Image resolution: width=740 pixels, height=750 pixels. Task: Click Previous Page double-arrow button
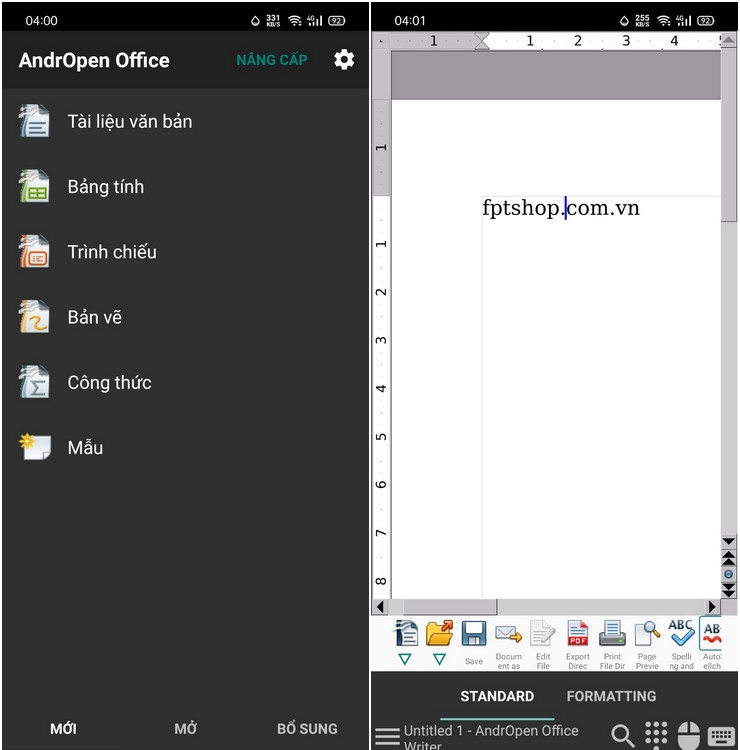pyautogui.click(x=729, y=558)
